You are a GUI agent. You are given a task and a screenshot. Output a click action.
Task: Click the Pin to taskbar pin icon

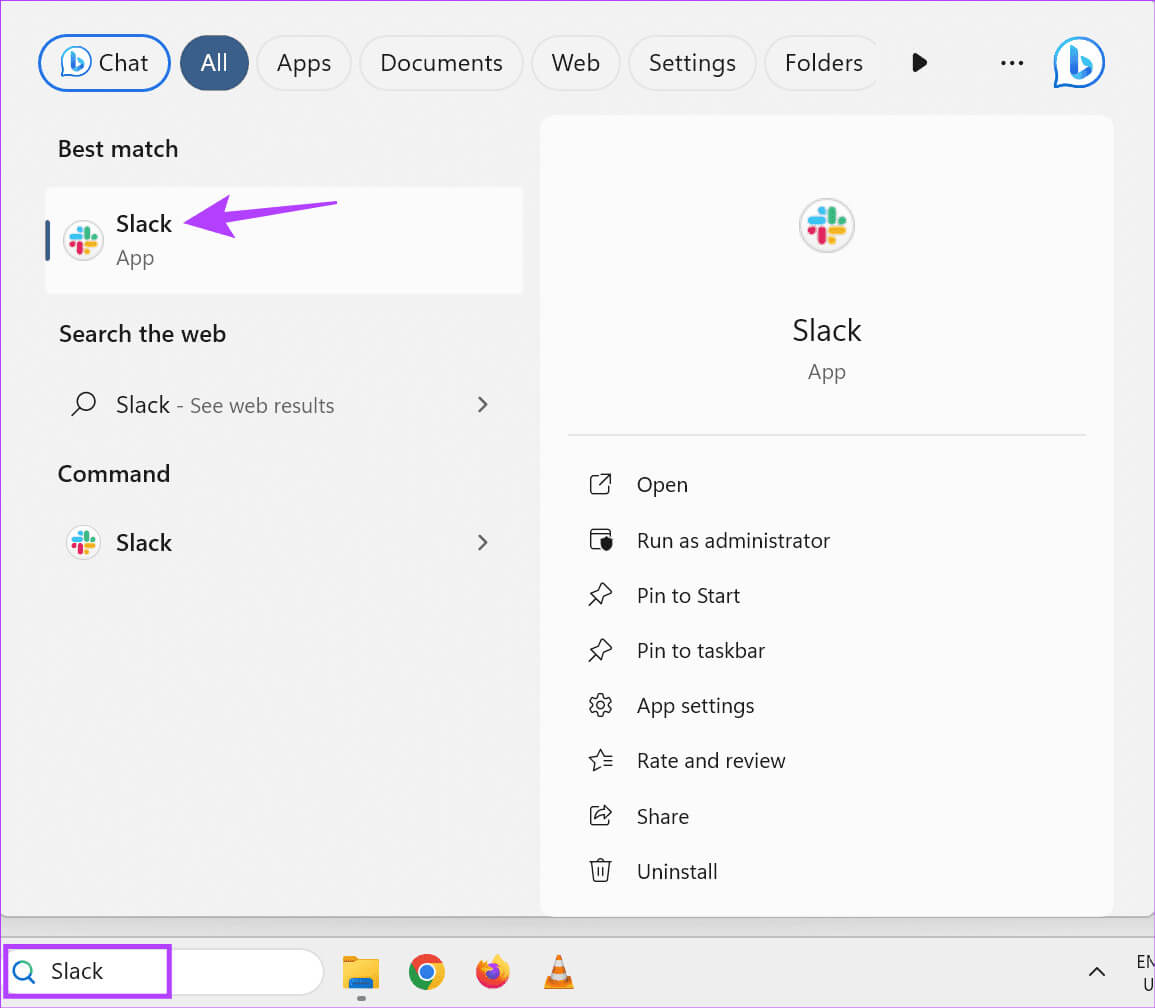(x=600, y=651)
